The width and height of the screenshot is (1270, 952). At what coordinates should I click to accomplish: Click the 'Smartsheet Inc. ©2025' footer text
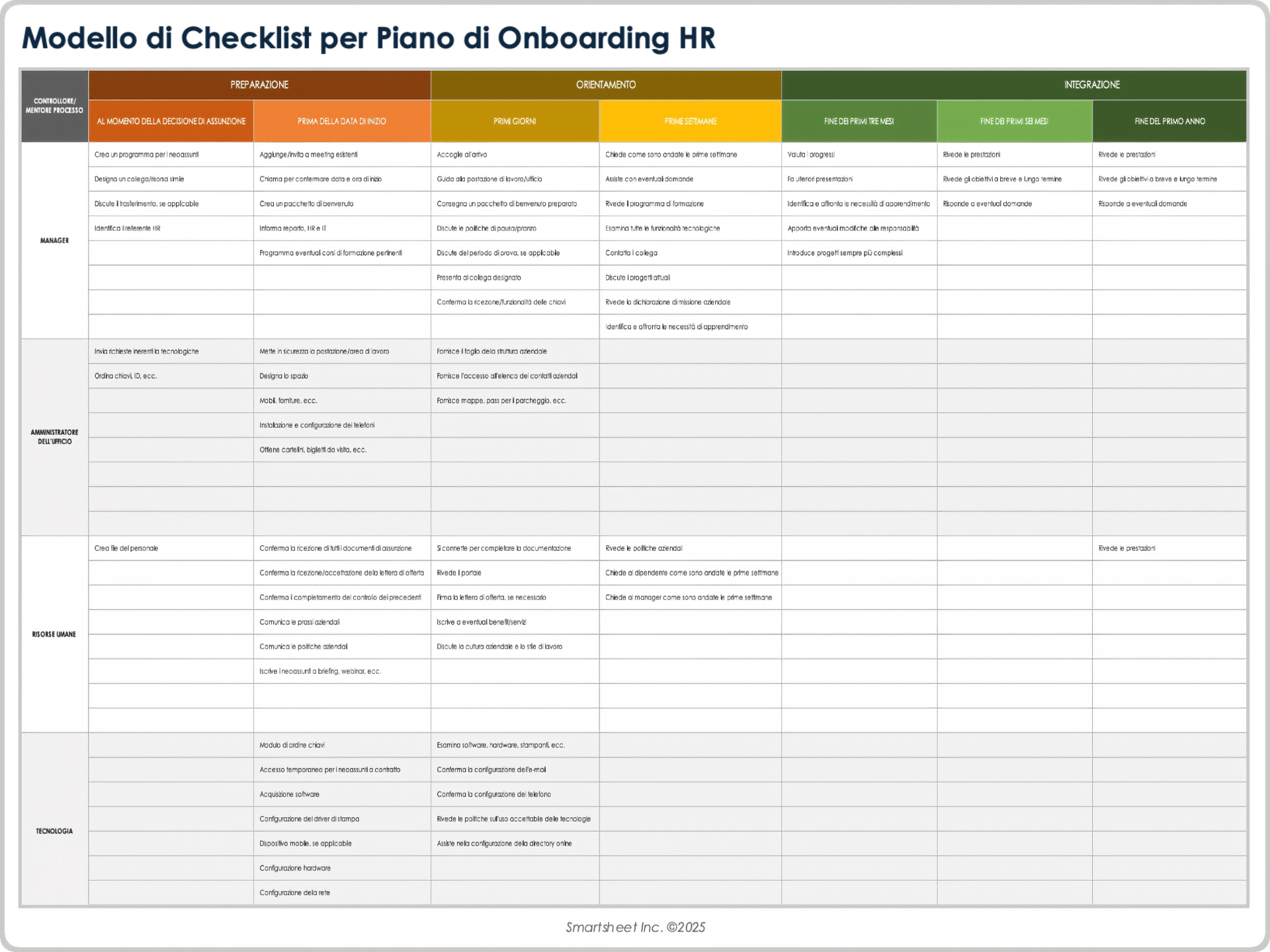(x=636, y=927)
